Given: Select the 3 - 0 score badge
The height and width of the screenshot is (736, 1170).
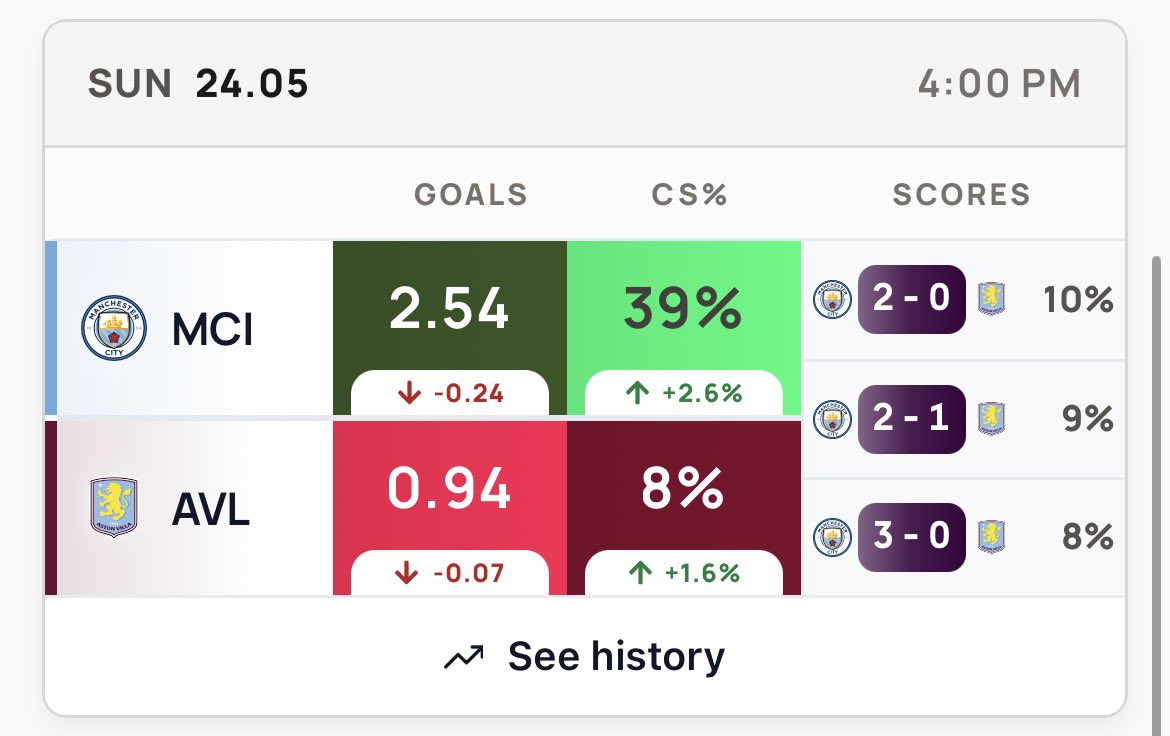Looking at the screenshot, I should tap(912, 537).
